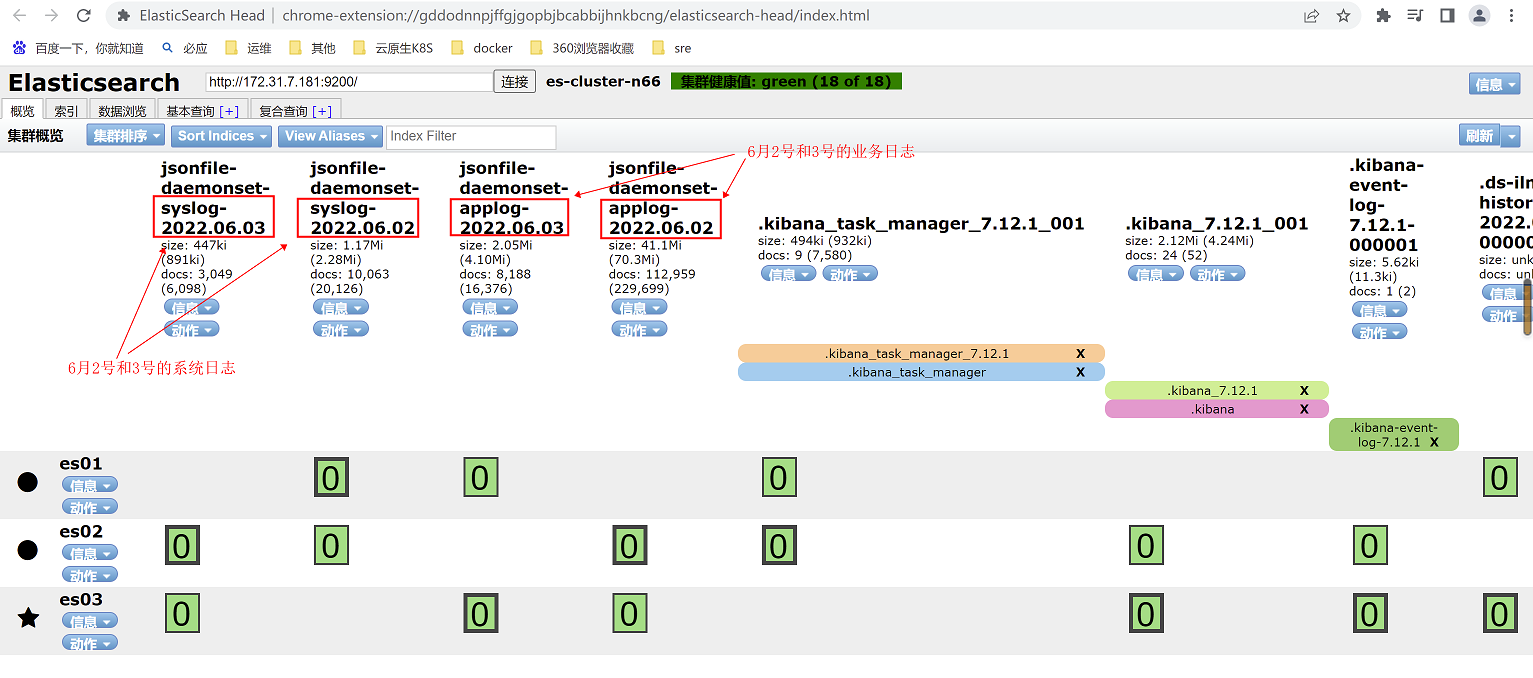The image size is (1533, 678).
Task: Click the es01 shard 0 of syslog-2022.06.02
Action: pos(330,478)
